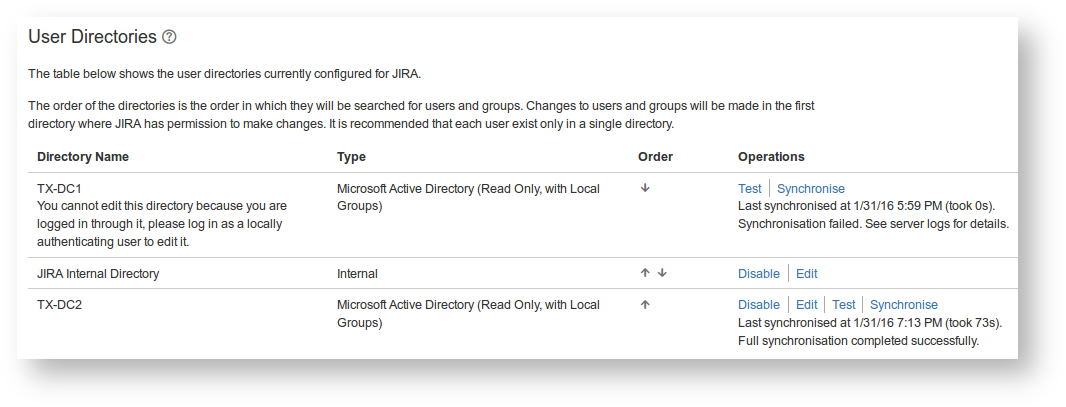
Task: Move JIRA Internal Directory down in order
Action: coord(661,273)
